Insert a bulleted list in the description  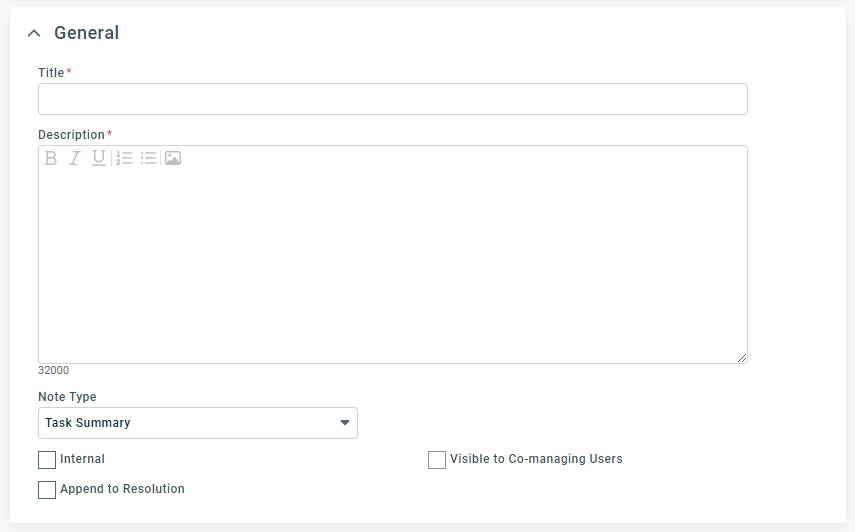(x=148, y=158)
